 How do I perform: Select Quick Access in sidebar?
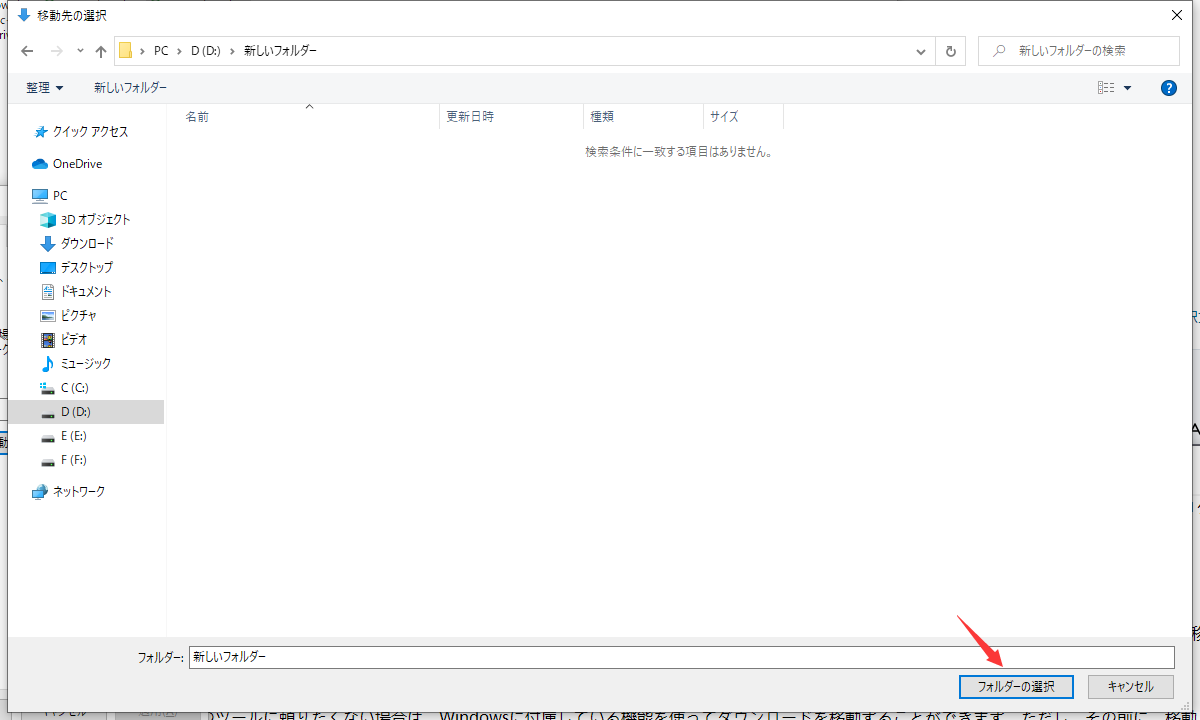coord(90,132)
